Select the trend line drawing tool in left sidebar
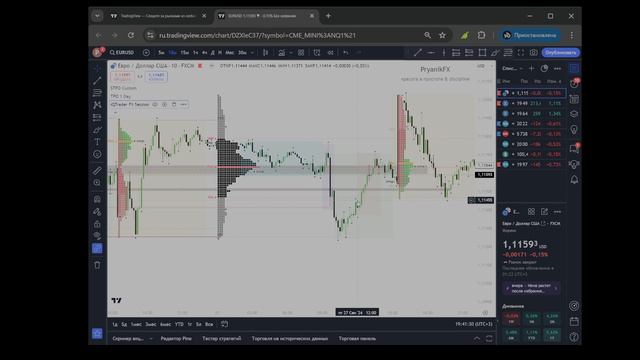 (x=97, y=80)
